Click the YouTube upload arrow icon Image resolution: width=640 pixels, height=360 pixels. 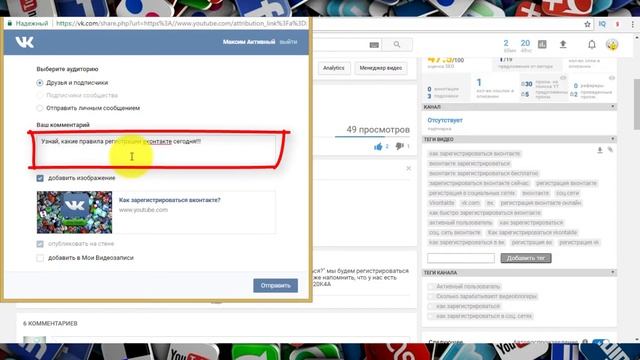tap(563, 44)
